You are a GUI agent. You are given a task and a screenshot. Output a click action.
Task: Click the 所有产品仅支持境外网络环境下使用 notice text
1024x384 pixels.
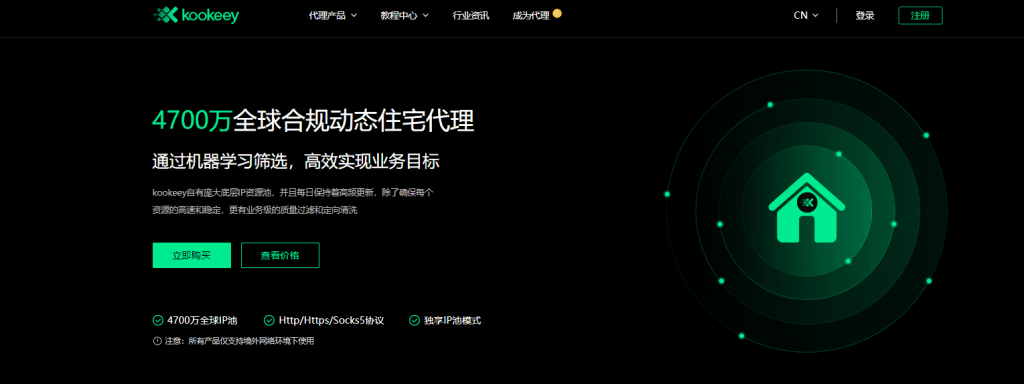click(x=251, y=341)
